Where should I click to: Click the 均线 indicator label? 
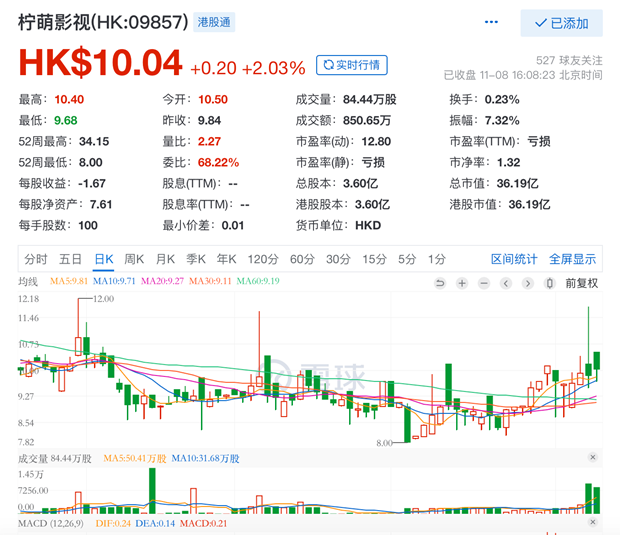tap(28, 282)
